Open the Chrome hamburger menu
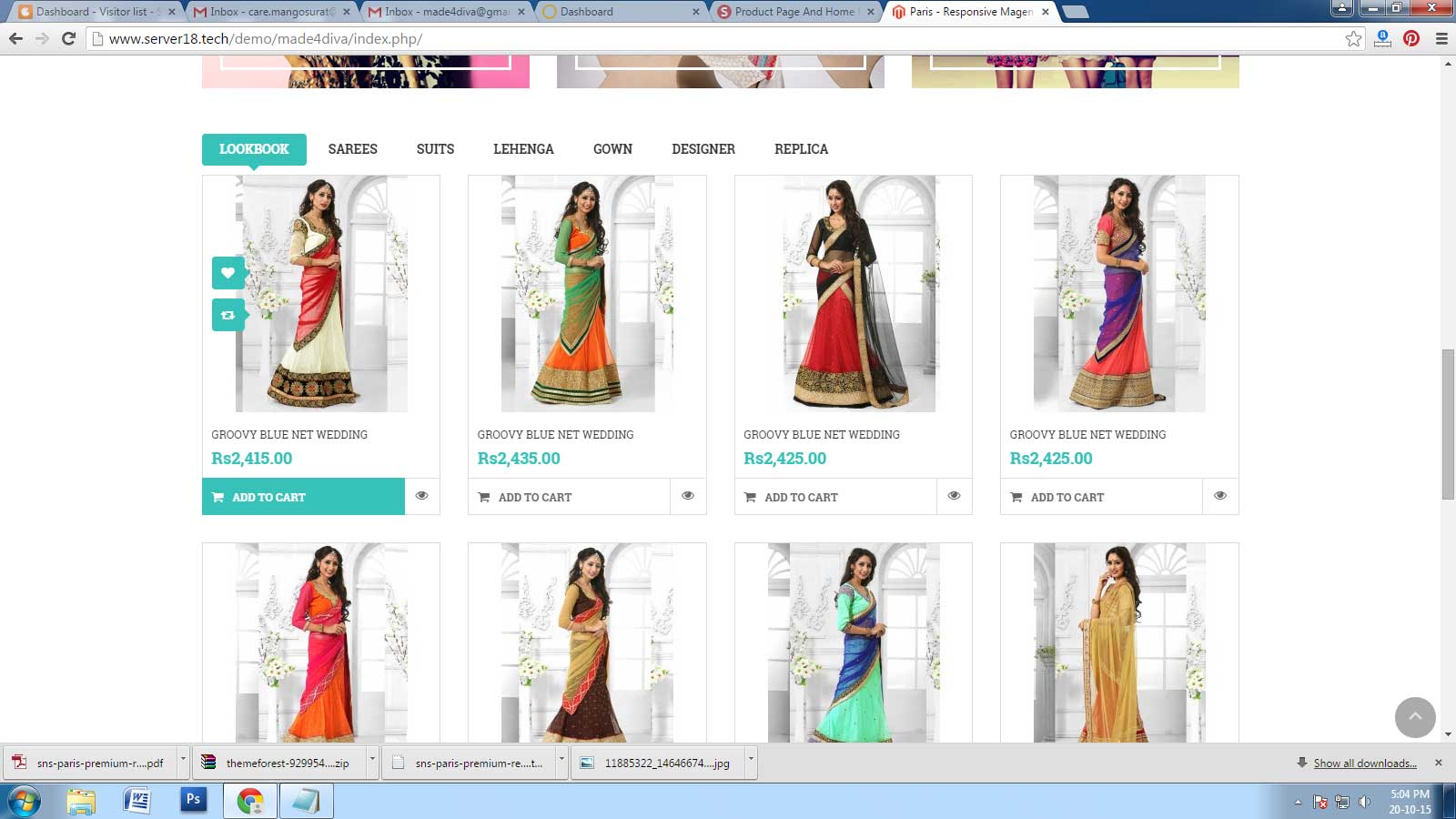The height and width of the screenshot is (819, 1456). tap(1441, 38)
